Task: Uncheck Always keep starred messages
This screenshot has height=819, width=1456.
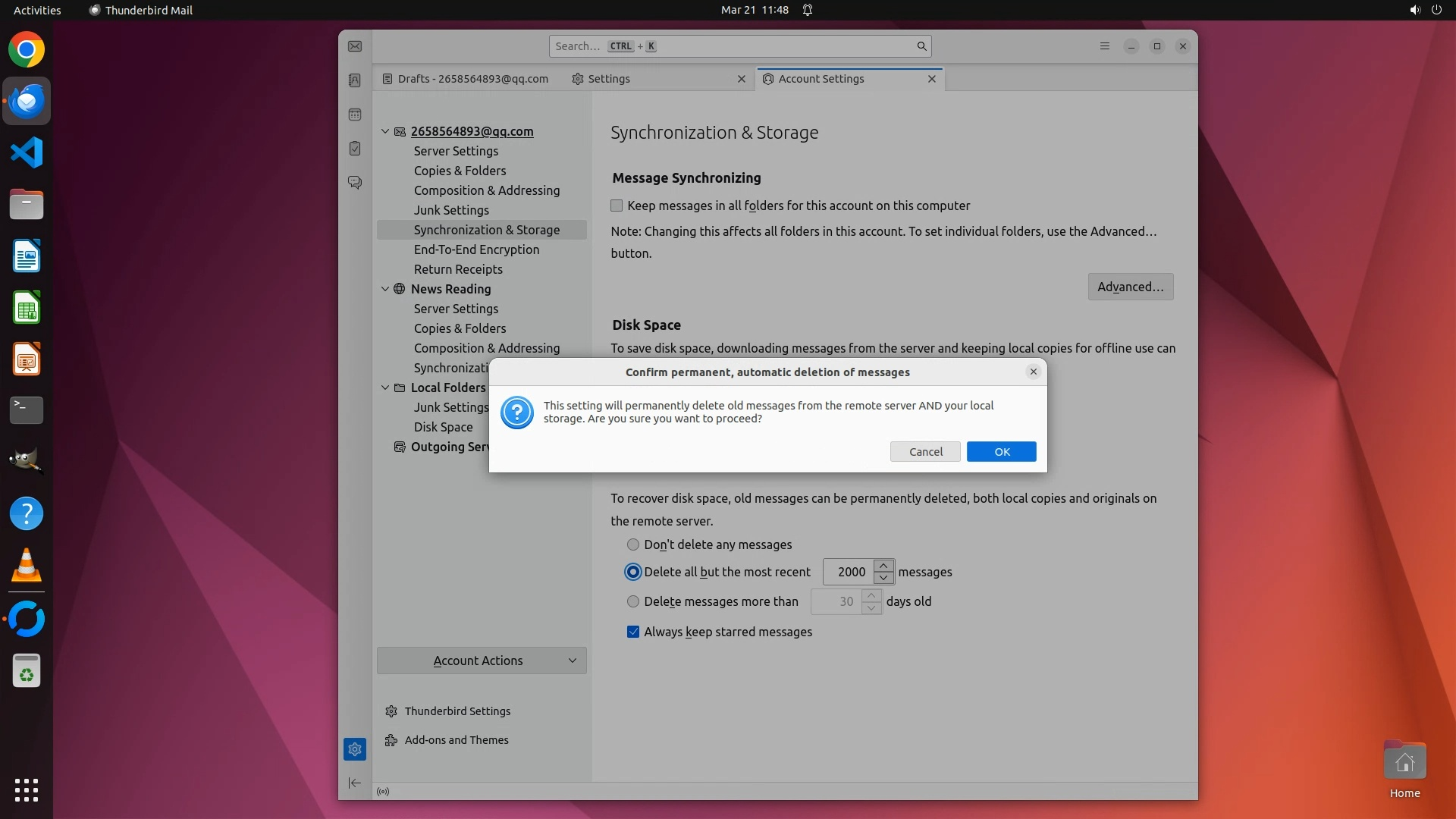Action: click(633, 632)
